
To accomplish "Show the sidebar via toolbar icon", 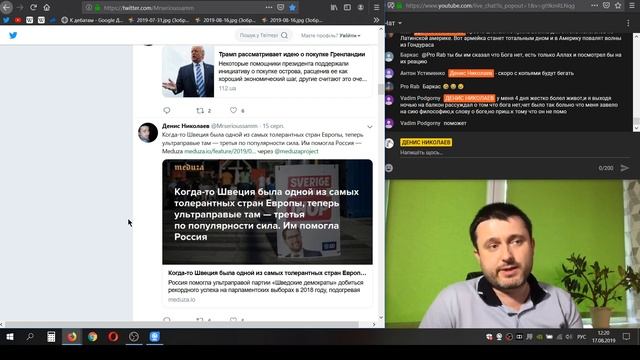I will point(347,7).
